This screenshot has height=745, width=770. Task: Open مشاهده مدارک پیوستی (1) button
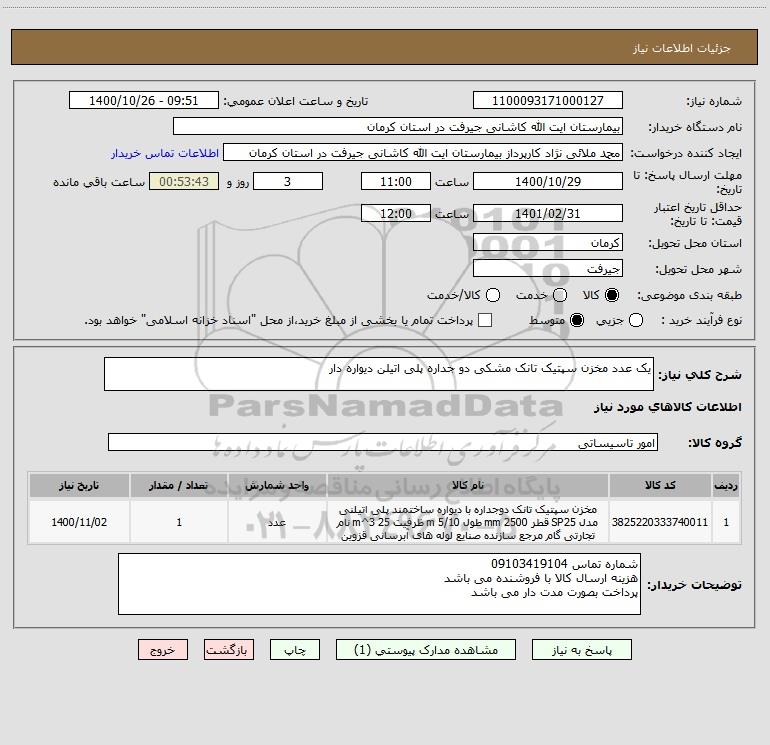pyautogui.click(x=426, y=650)
